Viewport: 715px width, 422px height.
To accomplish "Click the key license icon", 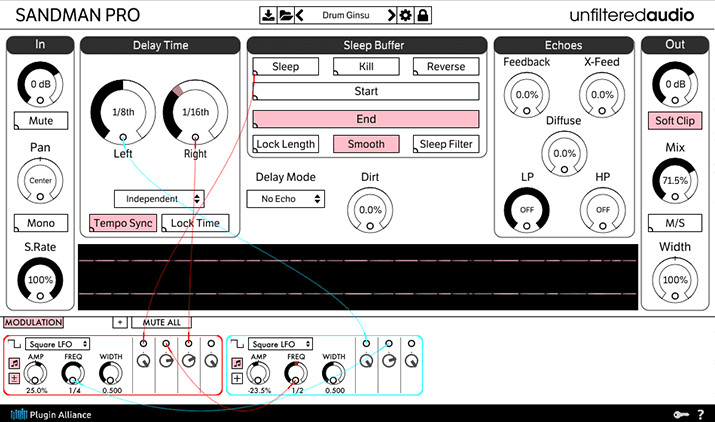I will click(681, 414).
